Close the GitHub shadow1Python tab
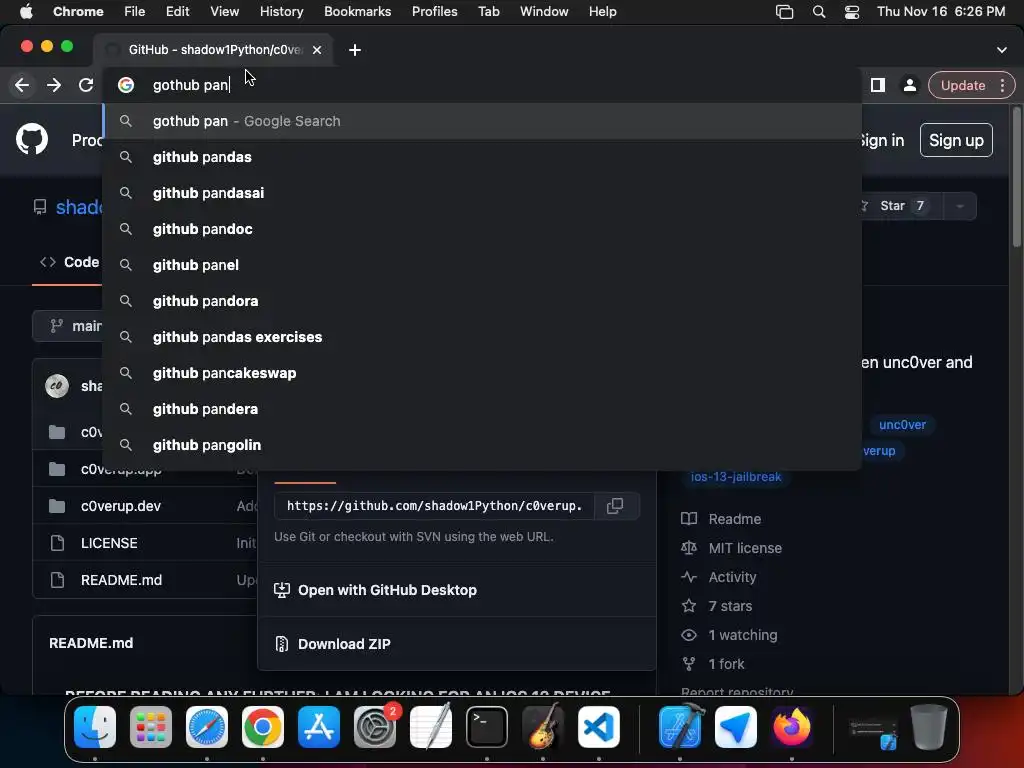The width and height of the screenshot is (1024, 768). 317,50
